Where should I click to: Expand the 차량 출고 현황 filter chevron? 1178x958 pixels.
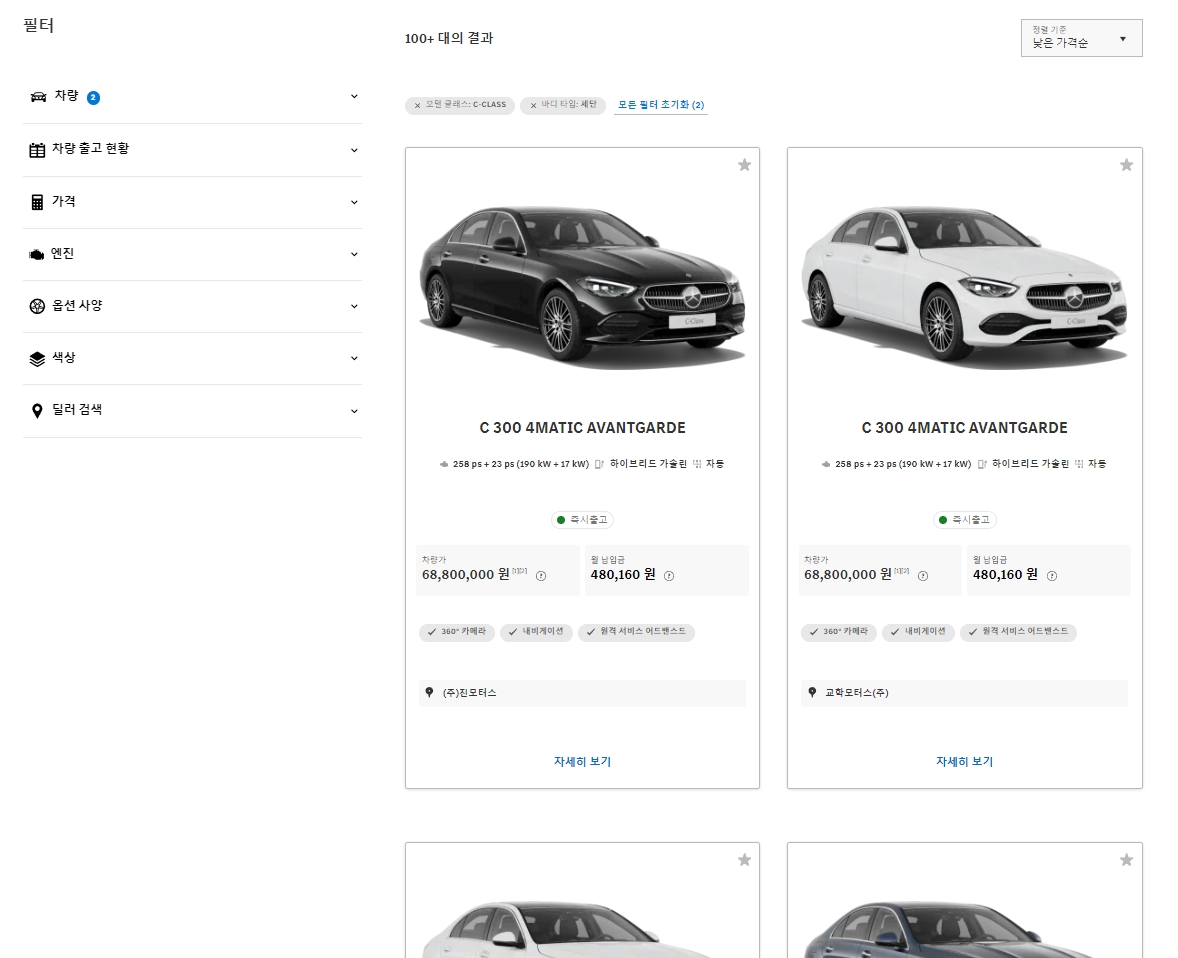354,150
